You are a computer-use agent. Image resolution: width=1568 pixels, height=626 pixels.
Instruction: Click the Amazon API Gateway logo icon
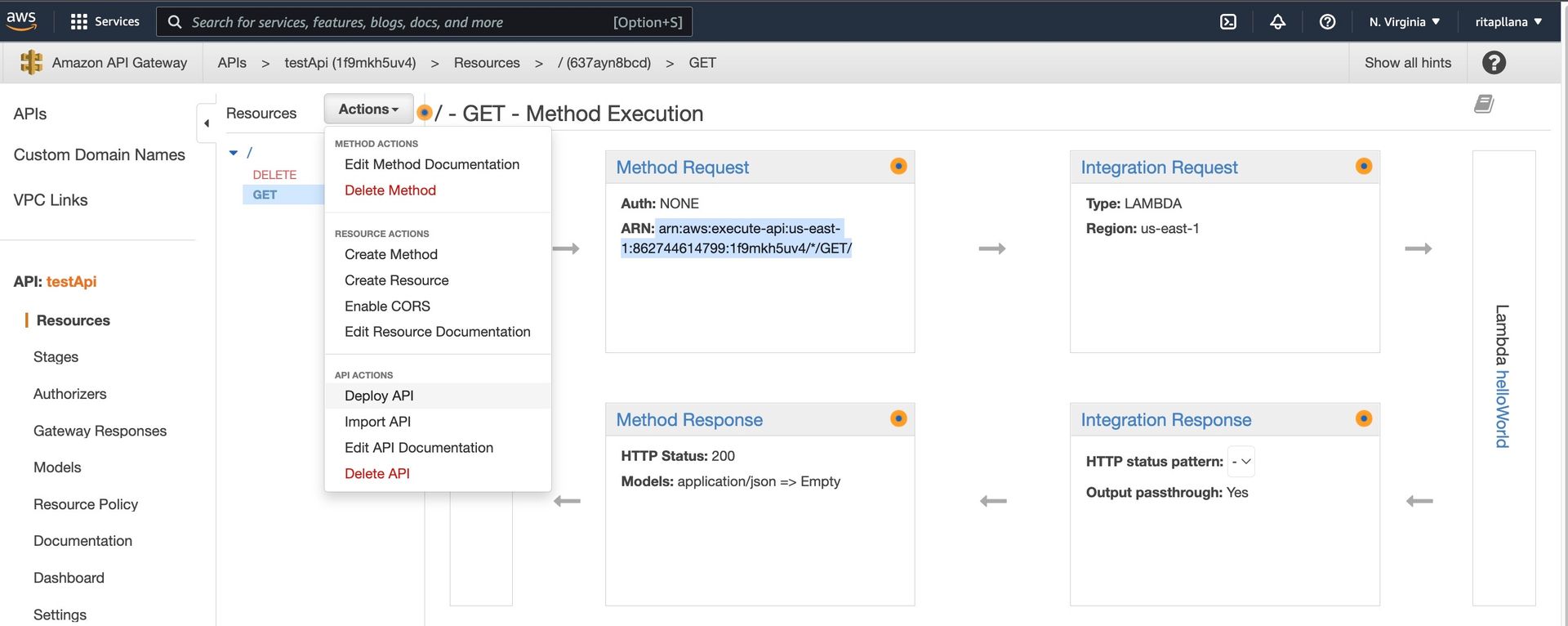[31, 63]
